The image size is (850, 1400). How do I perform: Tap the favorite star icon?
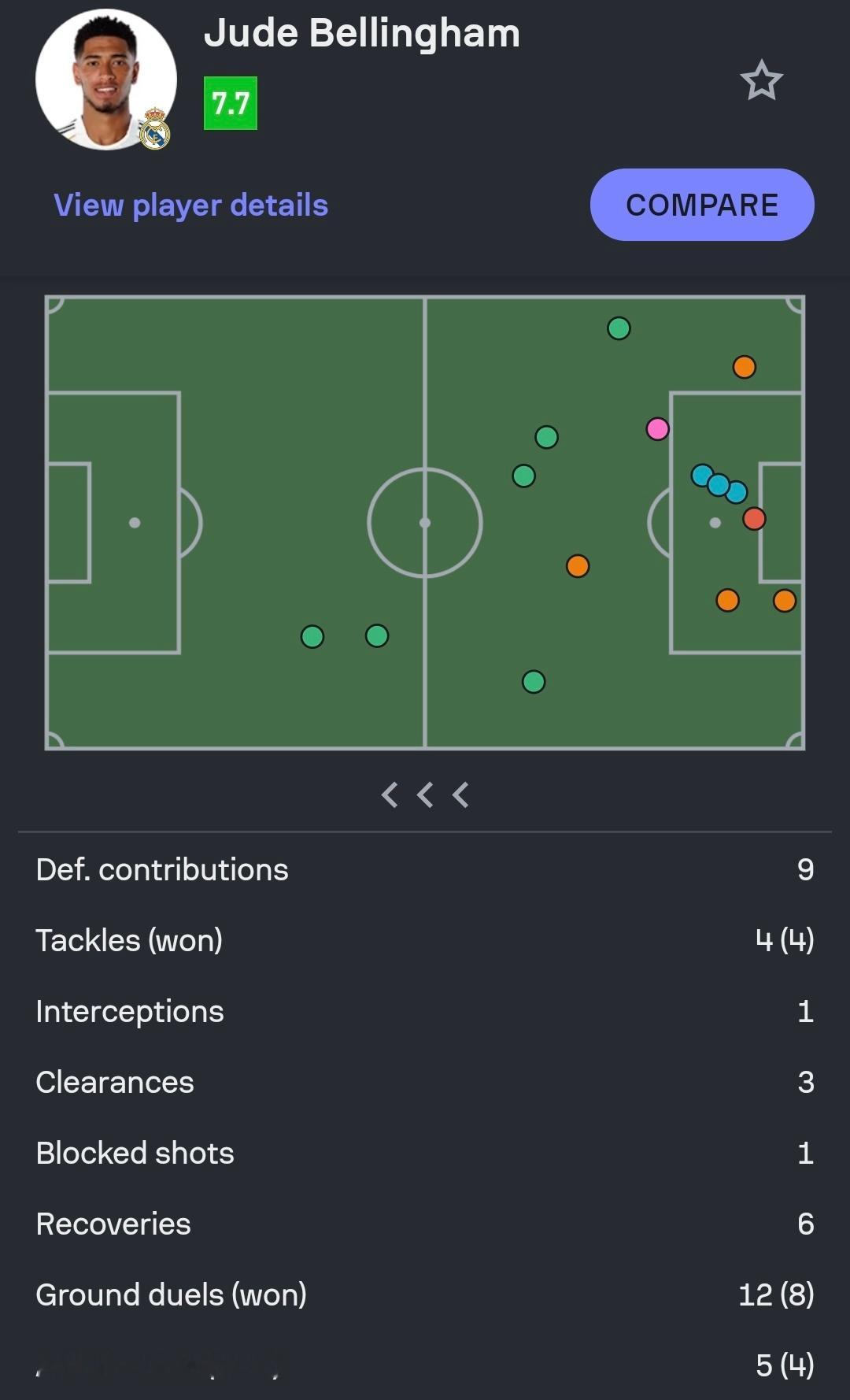(761, 80)
